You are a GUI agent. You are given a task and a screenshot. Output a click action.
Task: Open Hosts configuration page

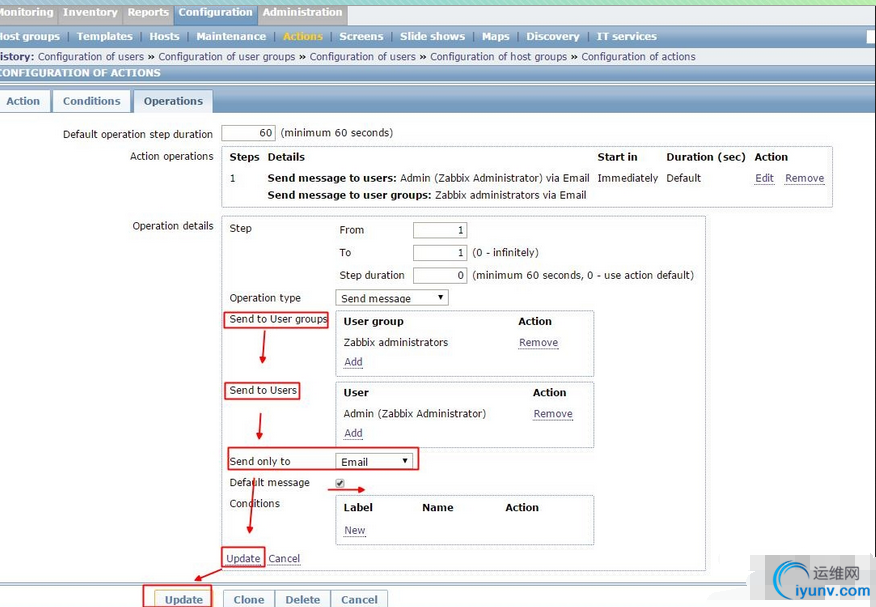(x=164, y=36)
